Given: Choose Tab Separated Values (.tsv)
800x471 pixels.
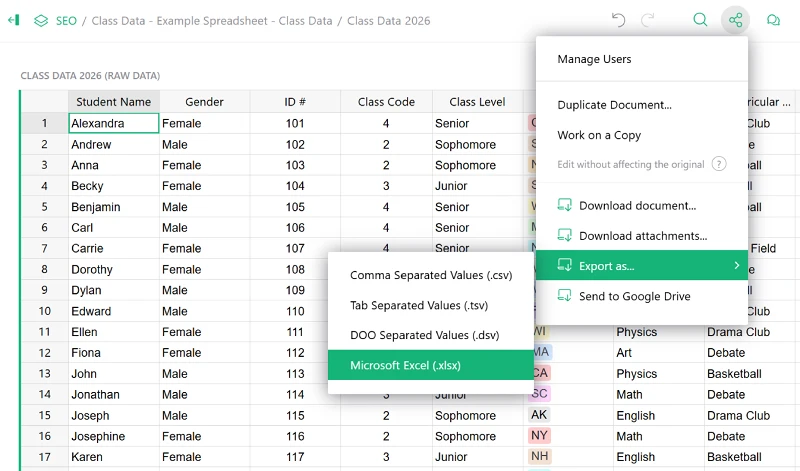Looking at the screenshot, I should click(416, 305).
